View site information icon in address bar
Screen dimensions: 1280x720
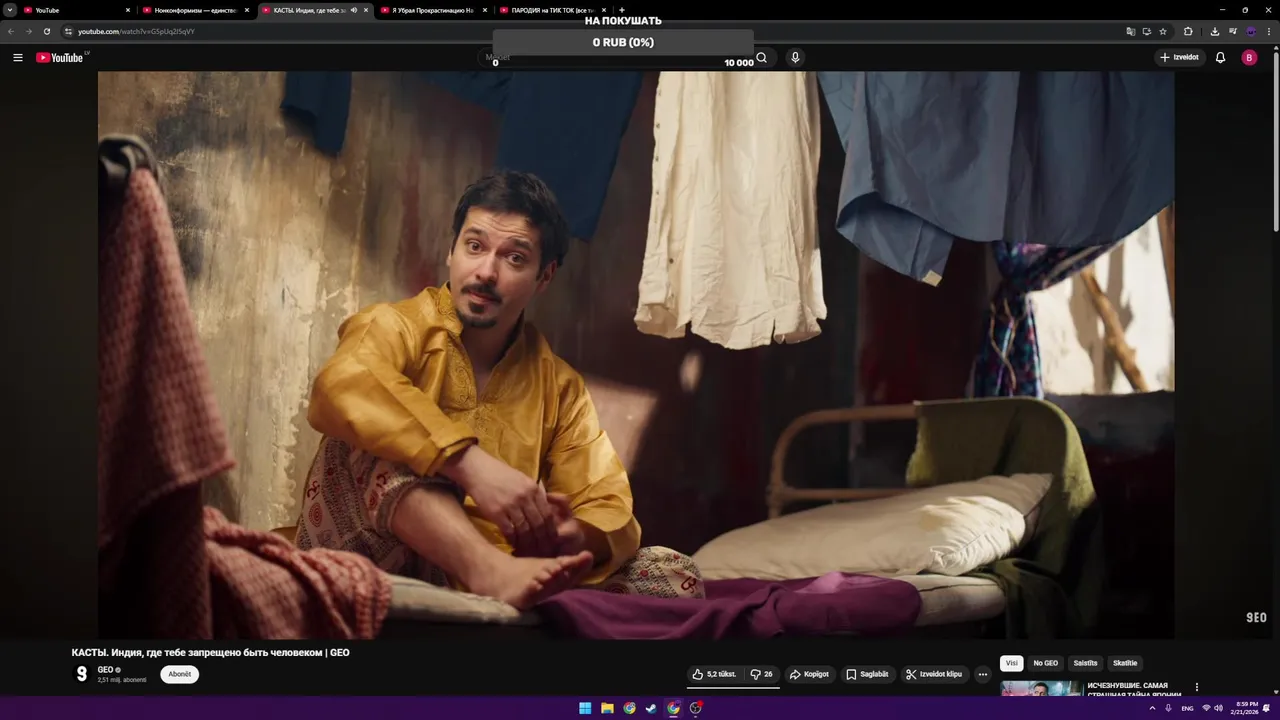(68, 31)
